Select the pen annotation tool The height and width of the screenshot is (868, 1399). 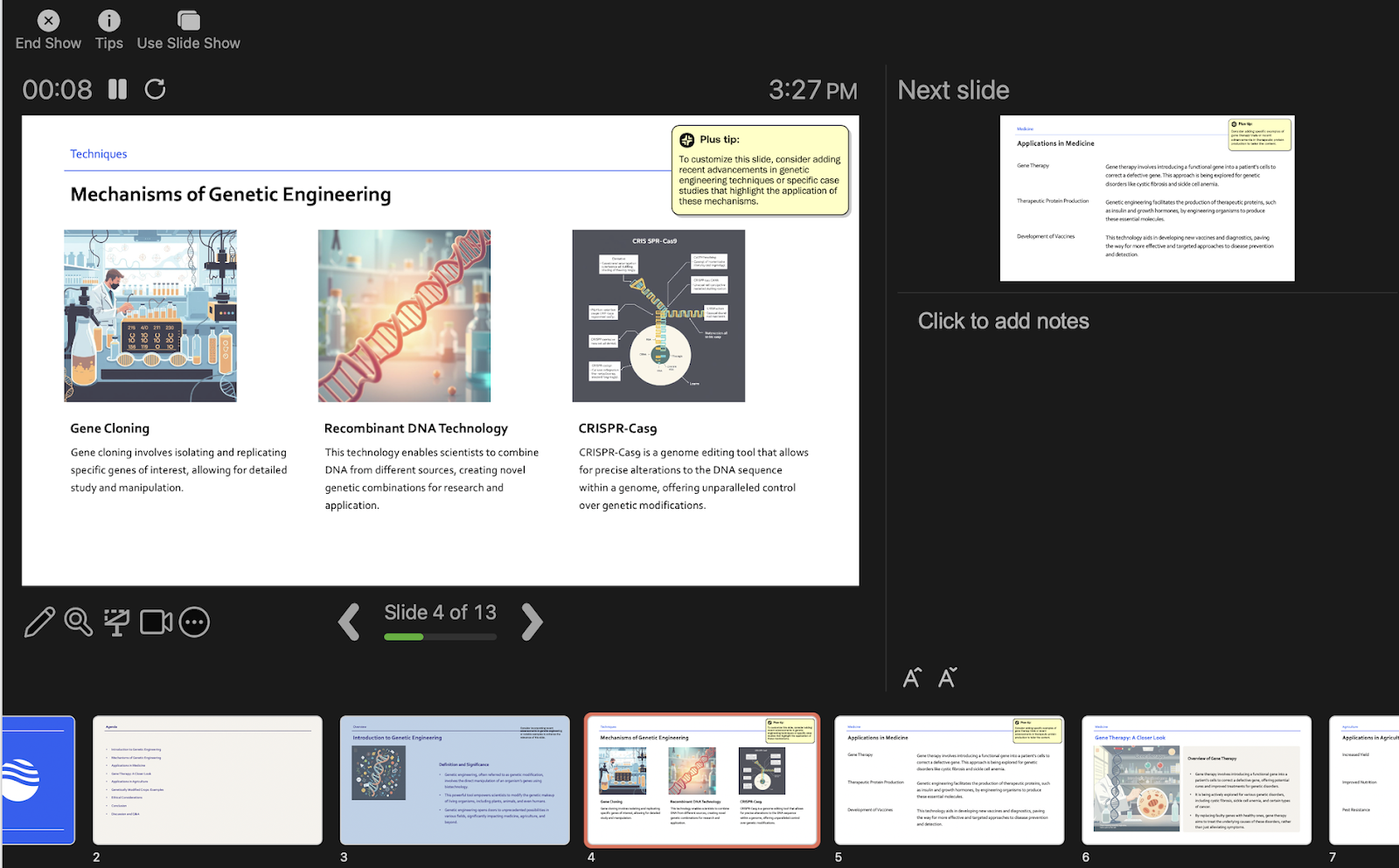pyautogui.click(x=39, y=621)
